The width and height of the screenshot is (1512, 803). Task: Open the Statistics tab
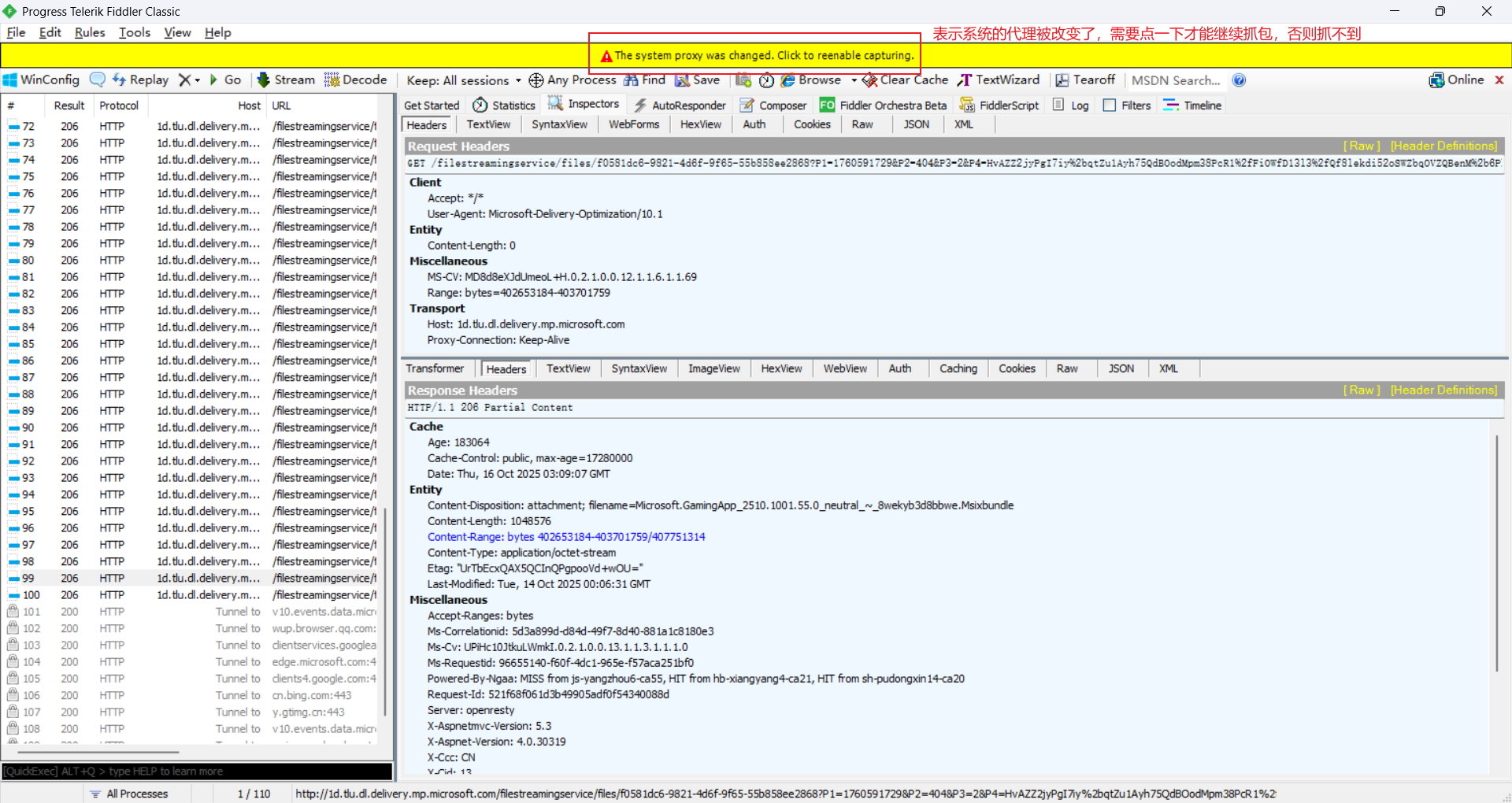504,105
